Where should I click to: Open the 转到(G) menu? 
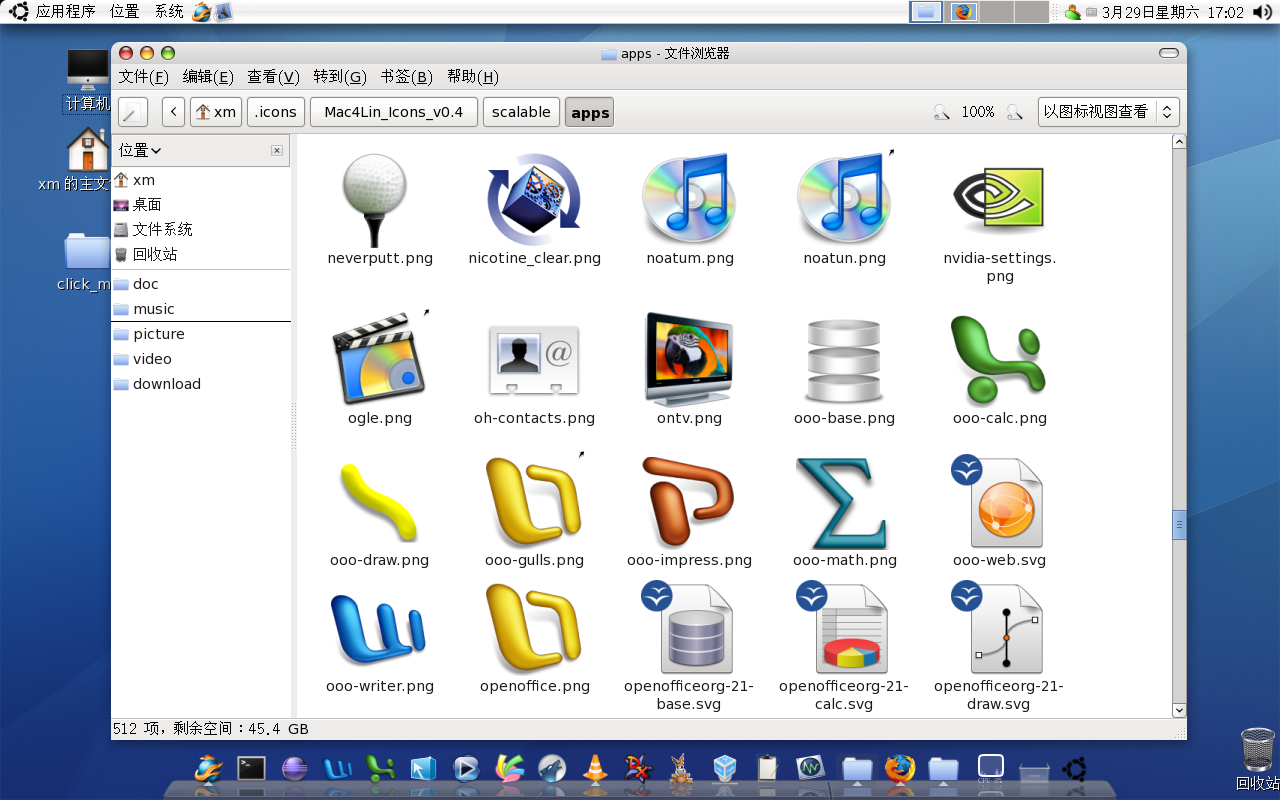click(x=340, y=77)
